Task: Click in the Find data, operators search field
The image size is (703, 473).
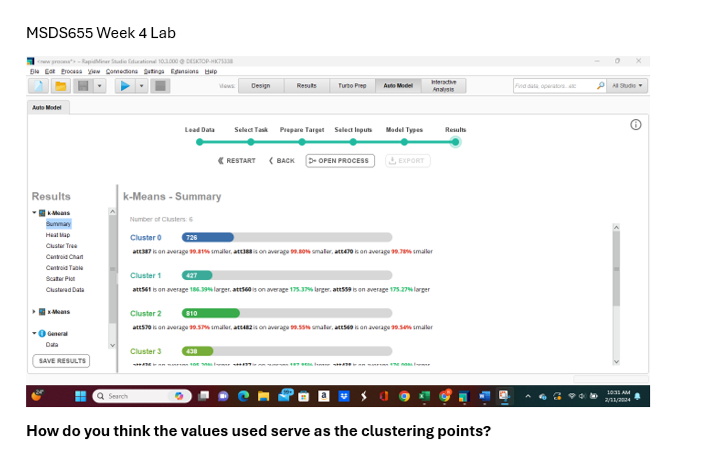Action: tap(555, 86)
